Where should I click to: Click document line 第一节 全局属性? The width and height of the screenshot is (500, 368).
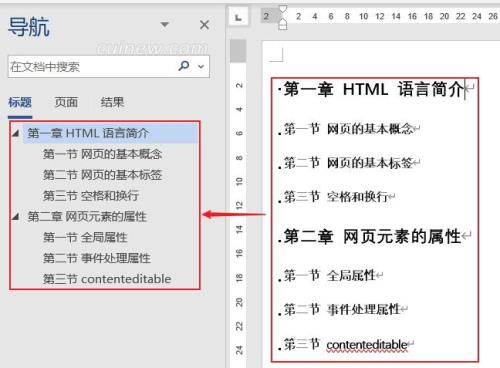click(330, 275)
